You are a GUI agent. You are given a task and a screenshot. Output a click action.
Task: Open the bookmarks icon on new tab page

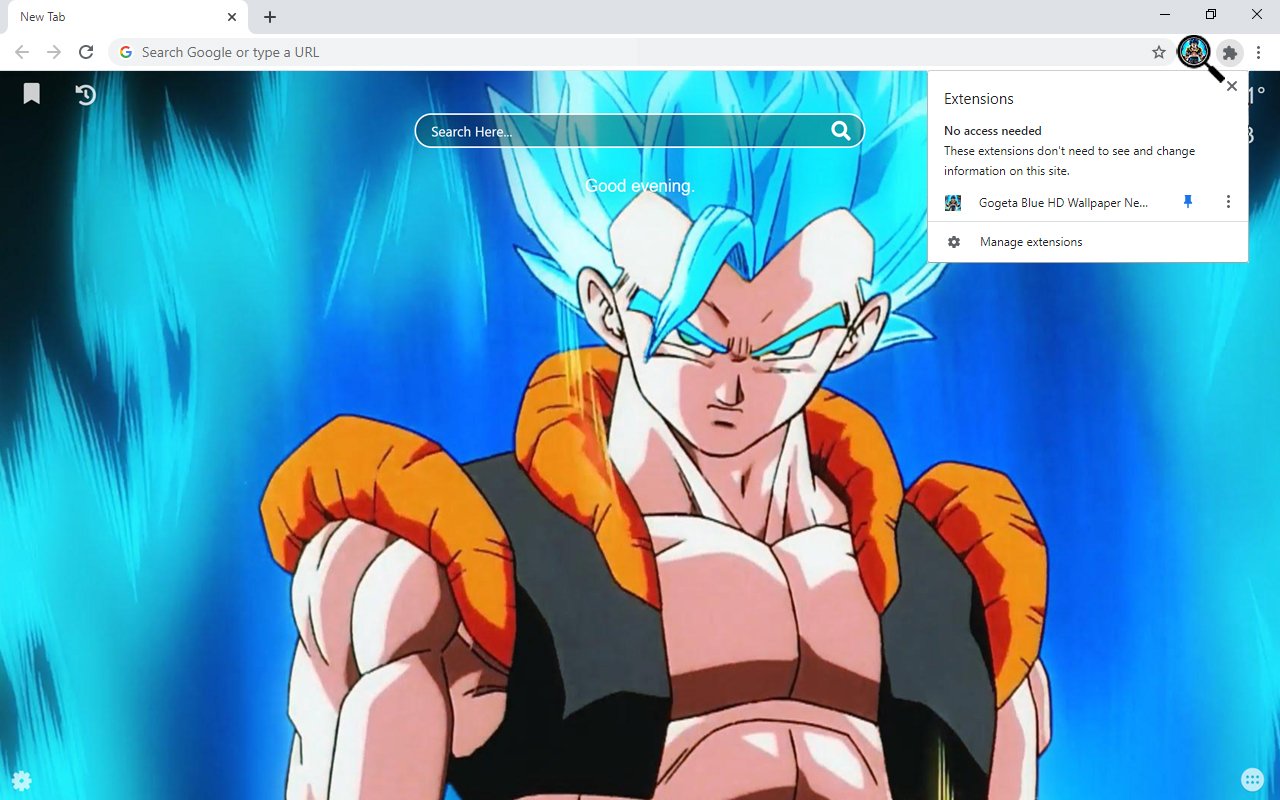point(32,94)
